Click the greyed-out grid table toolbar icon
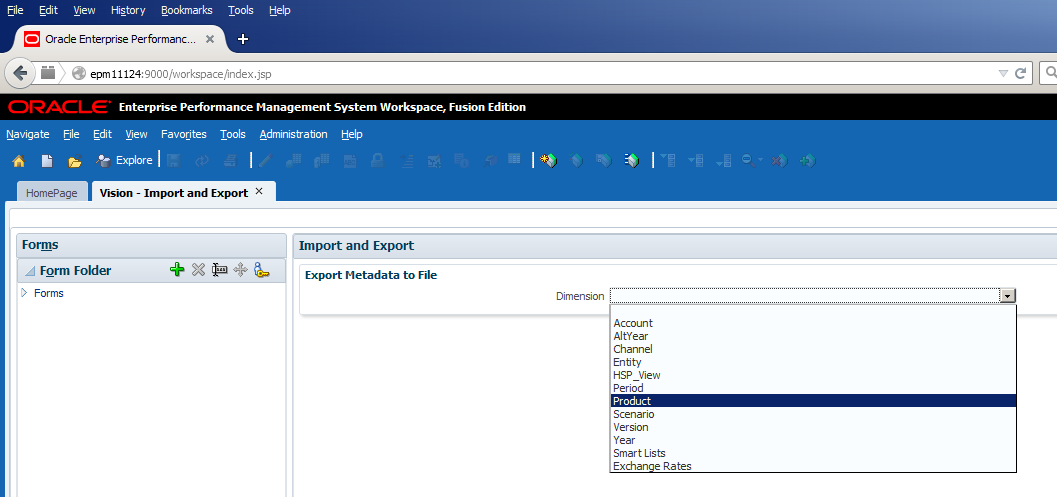Viewport: 1057px width, 497px height. coord(514,160)
